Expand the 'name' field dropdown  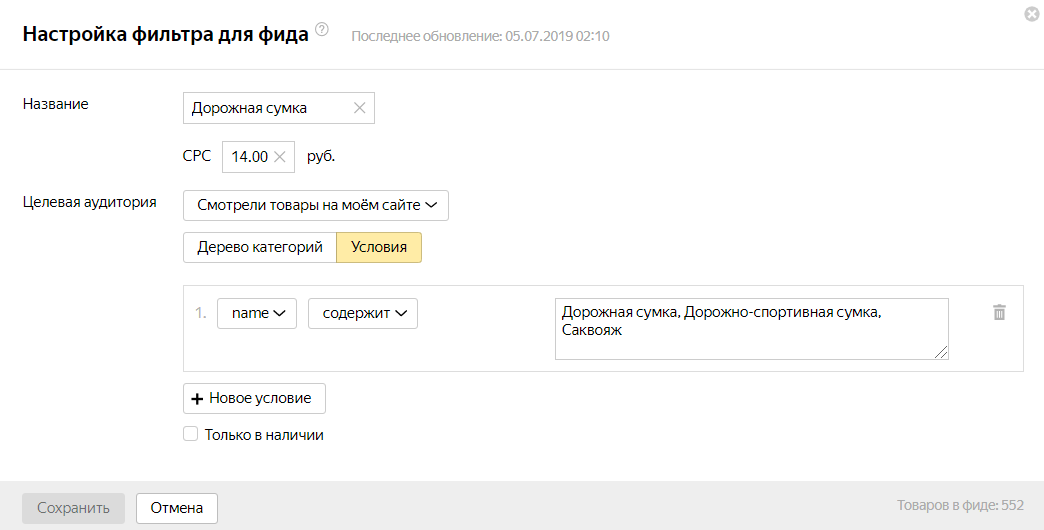click(x=257, y=313)
